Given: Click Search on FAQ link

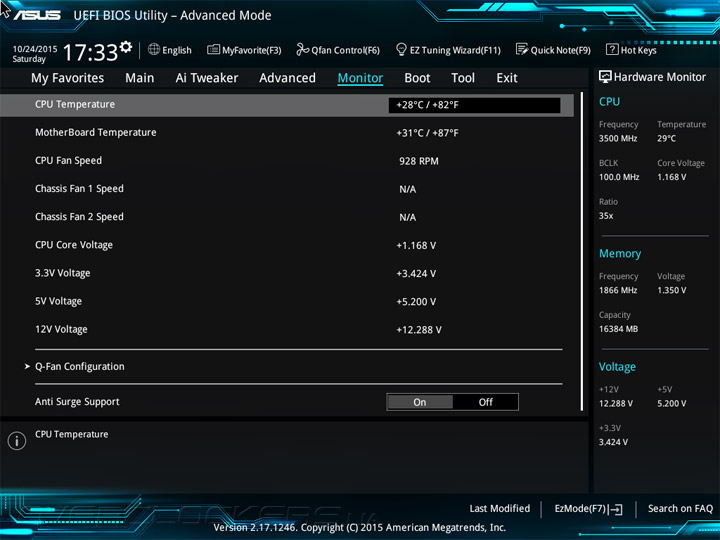Looking at the screenshot, I should (680, 508).
